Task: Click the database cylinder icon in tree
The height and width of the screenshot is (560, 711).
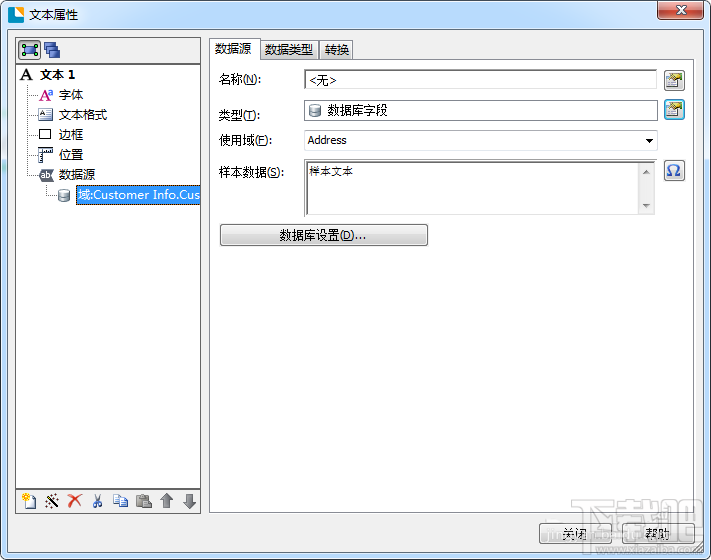Action: click(x=64, y=195)
